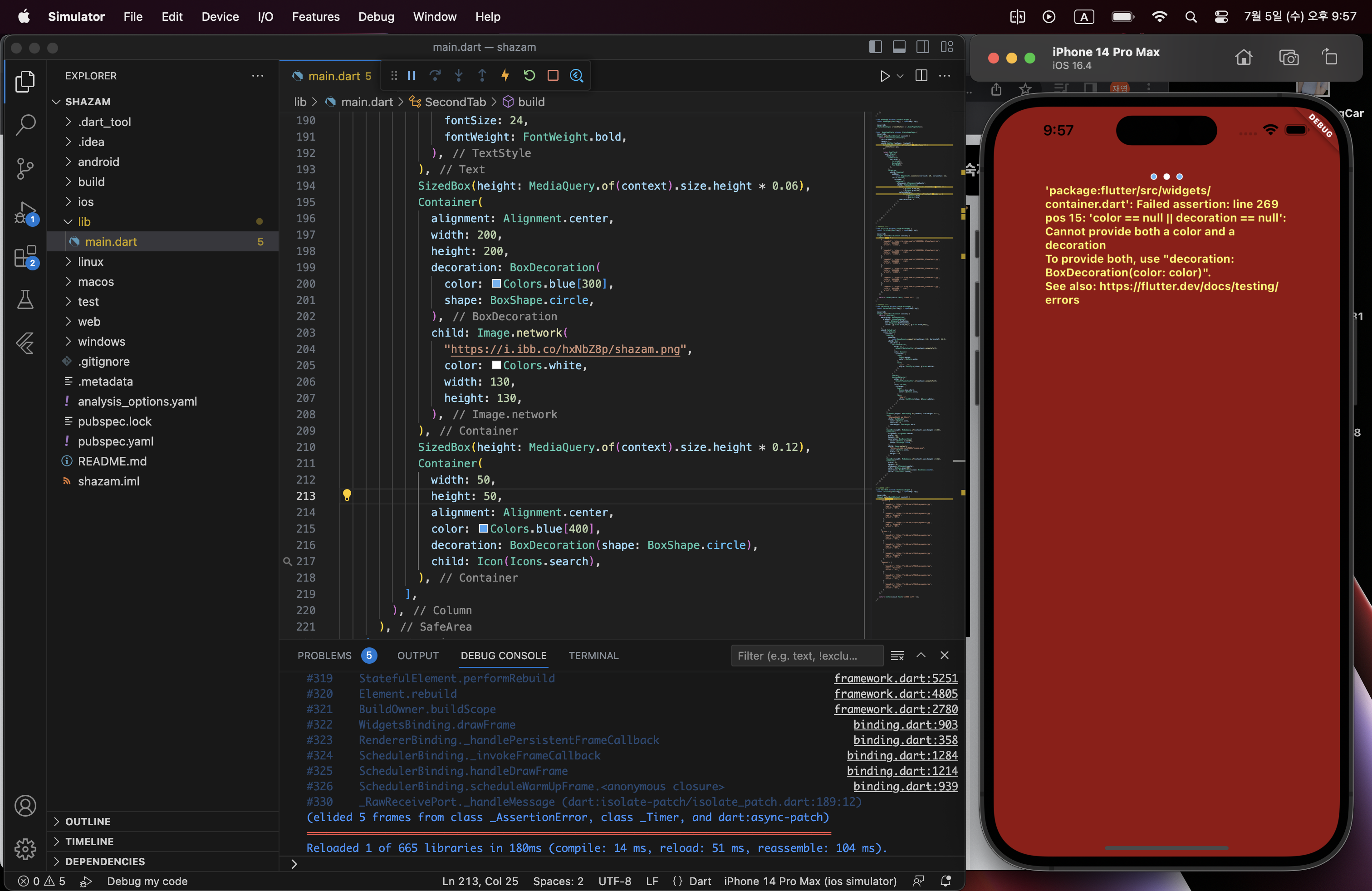This screenshot has height=891, width=1372.
Task: Open framework.dart:5251 stack trace link
Action: pos(895,678)
